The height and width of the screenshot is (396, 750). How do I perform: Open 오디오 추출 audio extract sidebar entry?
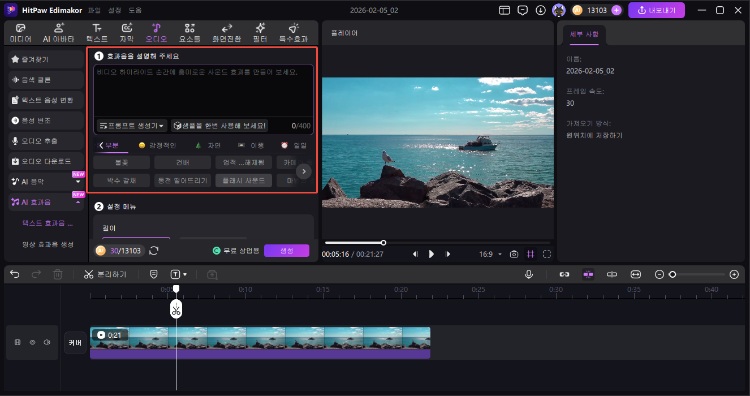coord(45,141)
